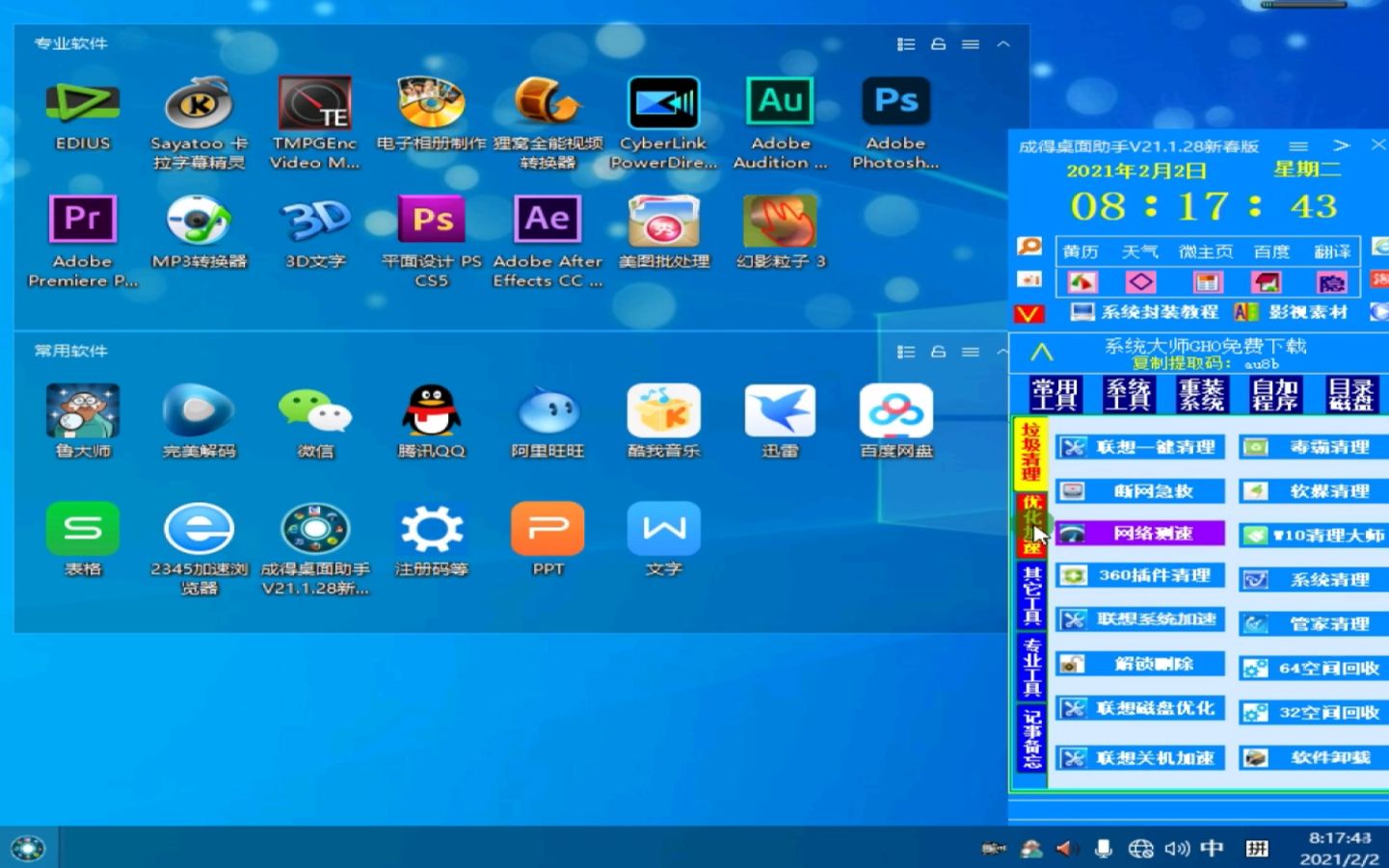The width and height of the screenshot is (1389, 868).
Task: Launch 狸窝全能视频转换器 icon
Action: click(548, 104)
